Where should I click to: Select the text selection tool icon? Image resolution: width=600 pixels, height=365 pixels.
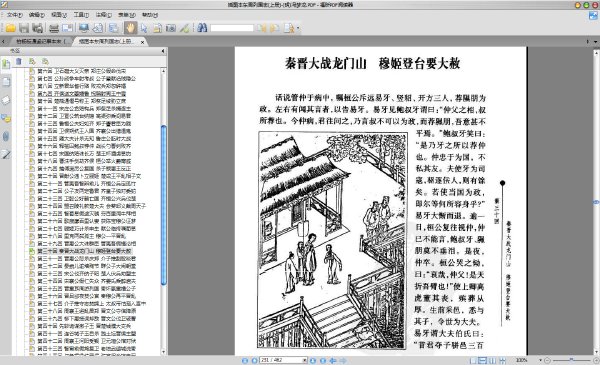[x=157, y=28]
